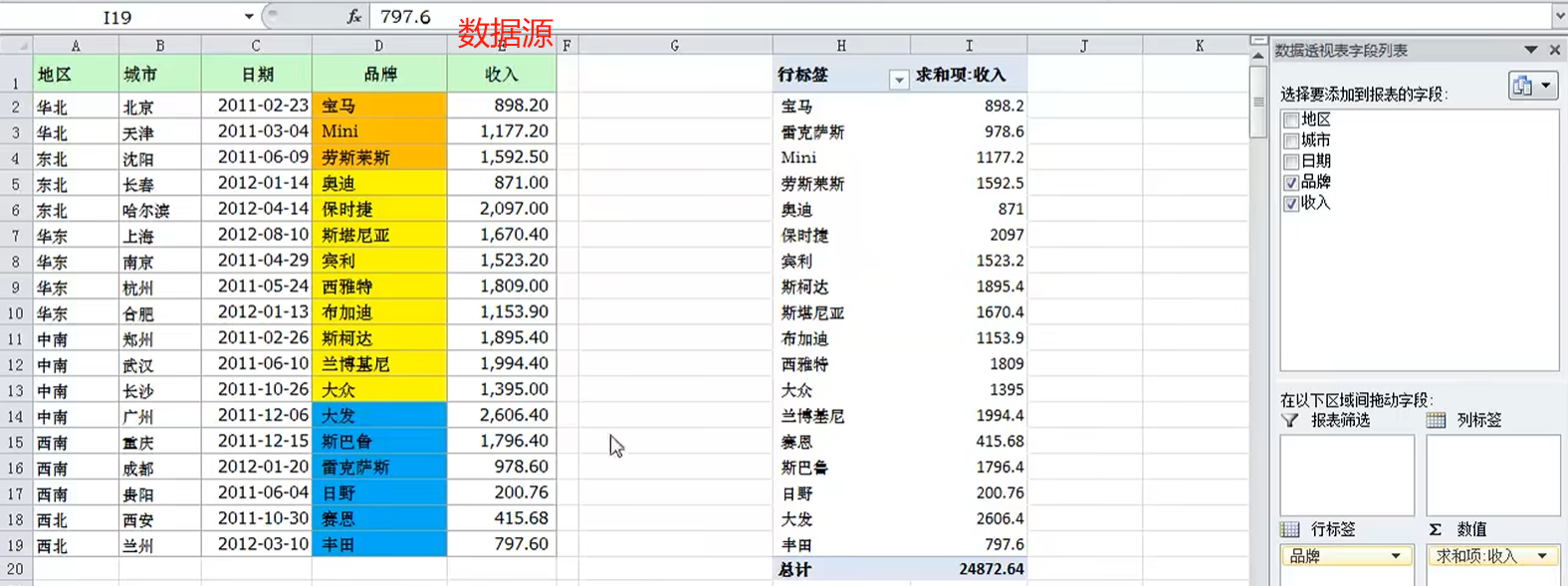The width and height of the screenshot is (1568, 586).
Task: Click the city cell 兰州
Action: (x=160, y=545)
